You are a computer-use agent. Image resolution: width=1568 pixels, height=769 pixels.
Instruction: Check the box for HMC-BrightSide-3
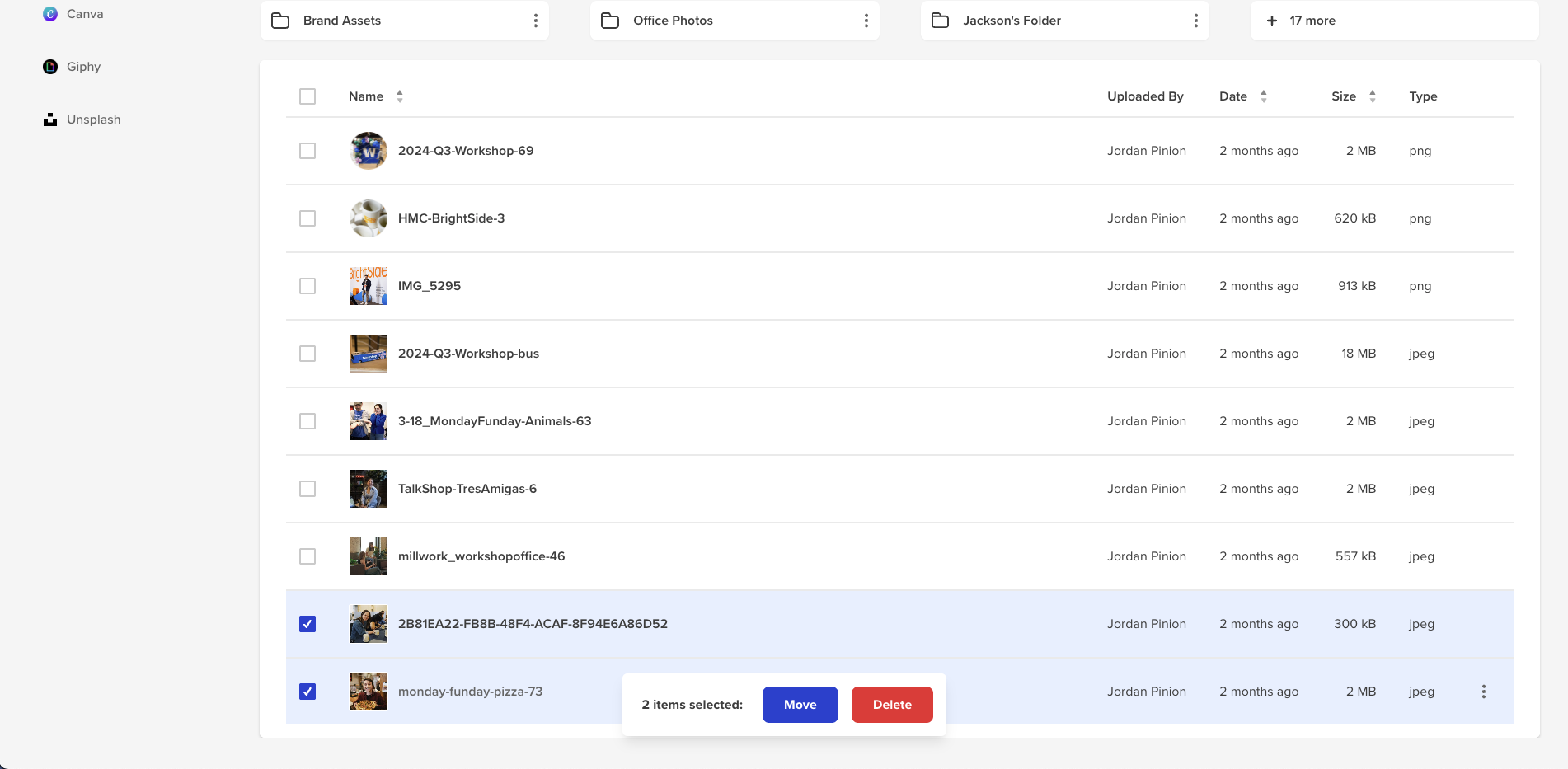307,218
